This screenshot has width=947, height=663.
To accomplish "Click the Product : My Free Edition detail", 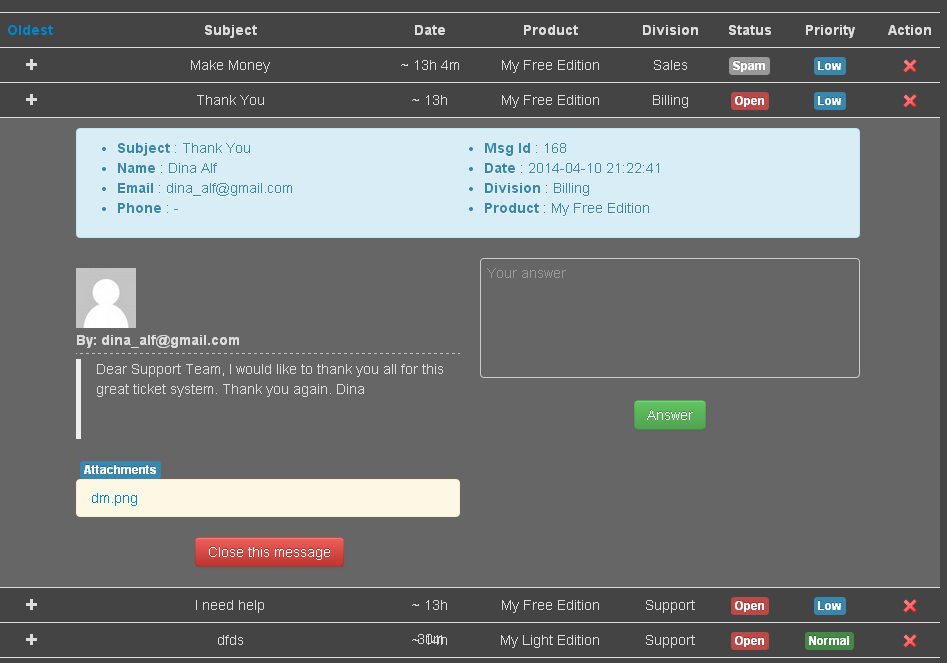I will [567, 208].
